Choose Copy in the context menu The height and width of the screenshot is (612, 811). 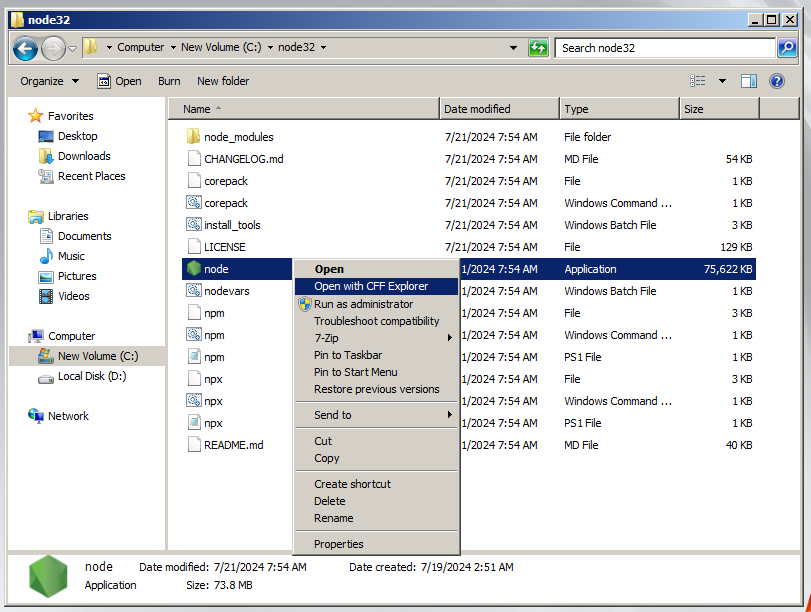click(x=376, y=458)
